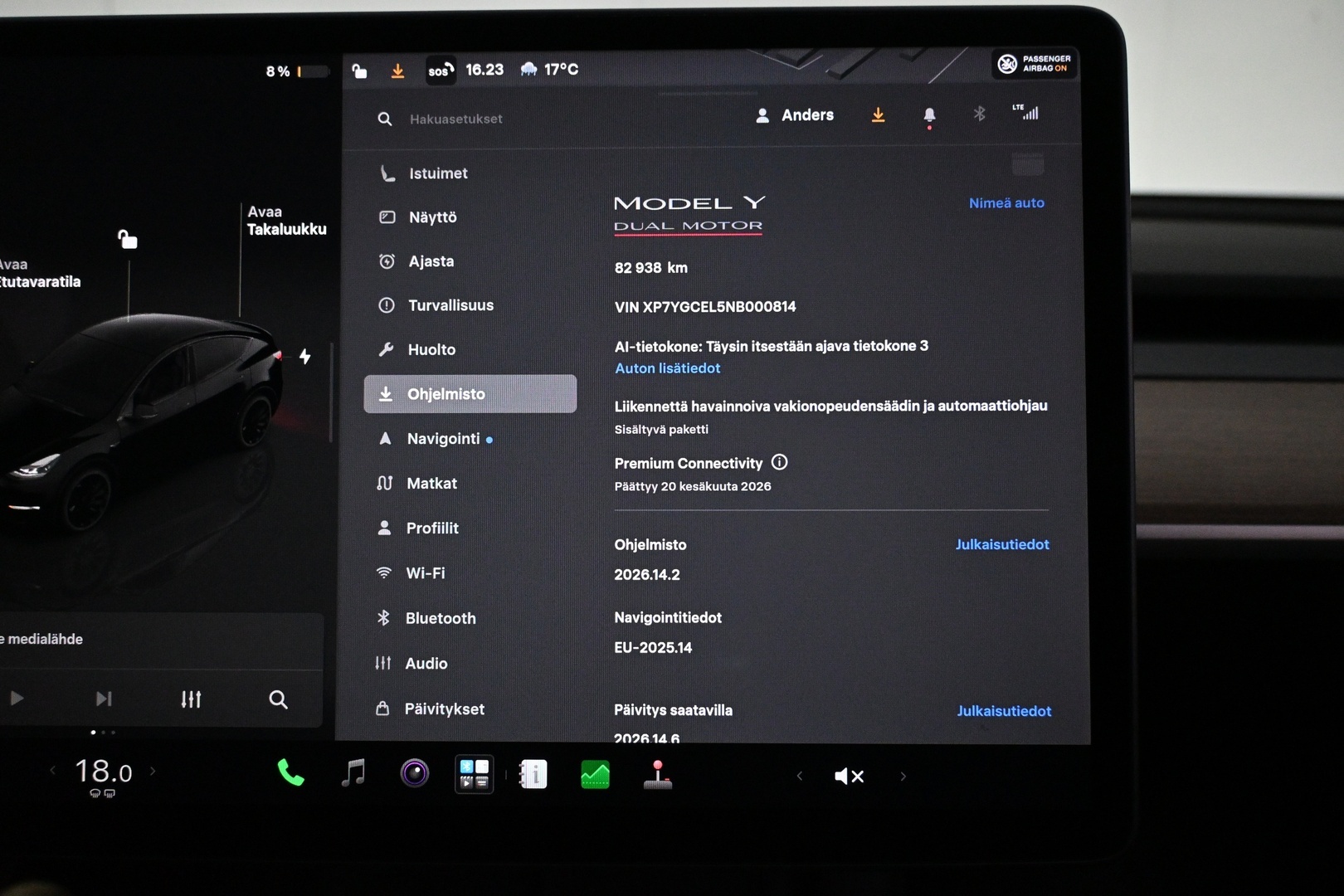The image size is (1344, 896).
Task: Tap the search magnifier beside Hakuasetukset
Action: pyautogui.click(x=385, y=119)
